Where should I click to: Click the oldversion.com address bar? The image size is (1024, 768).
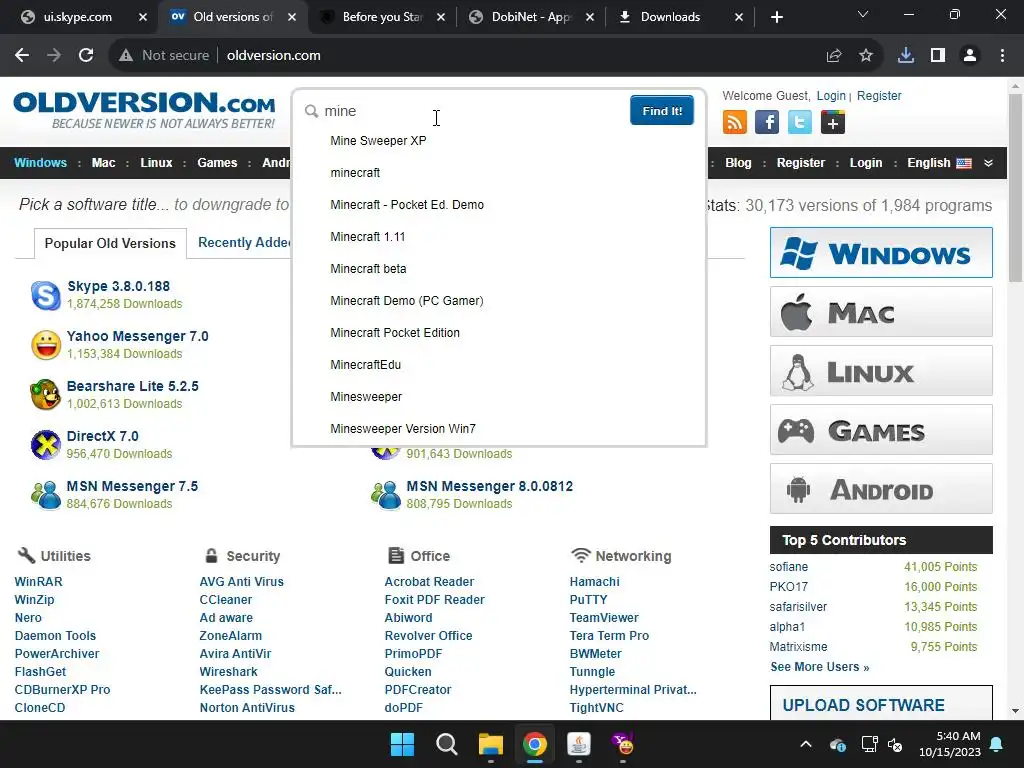coord(496,56)
